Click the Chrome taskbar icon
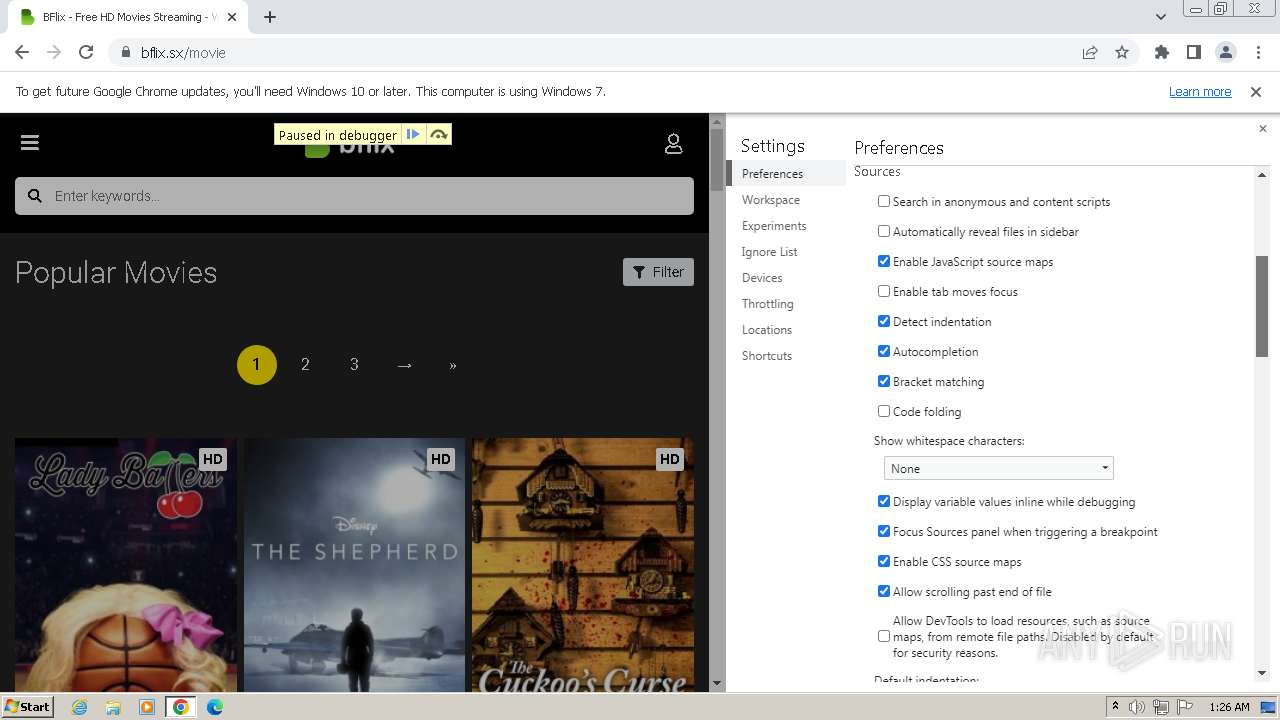1280x720 pixels. [181, 707]
